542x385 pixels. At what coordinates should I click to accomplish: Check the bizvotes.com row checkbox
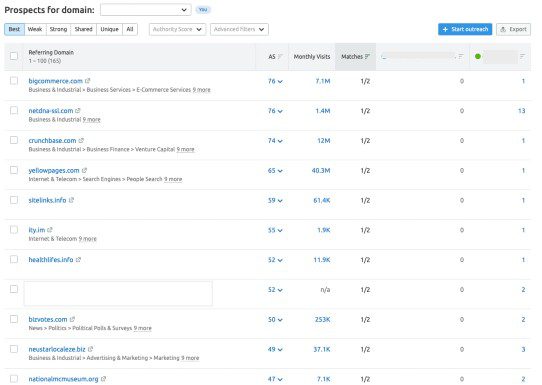(14, 319)
